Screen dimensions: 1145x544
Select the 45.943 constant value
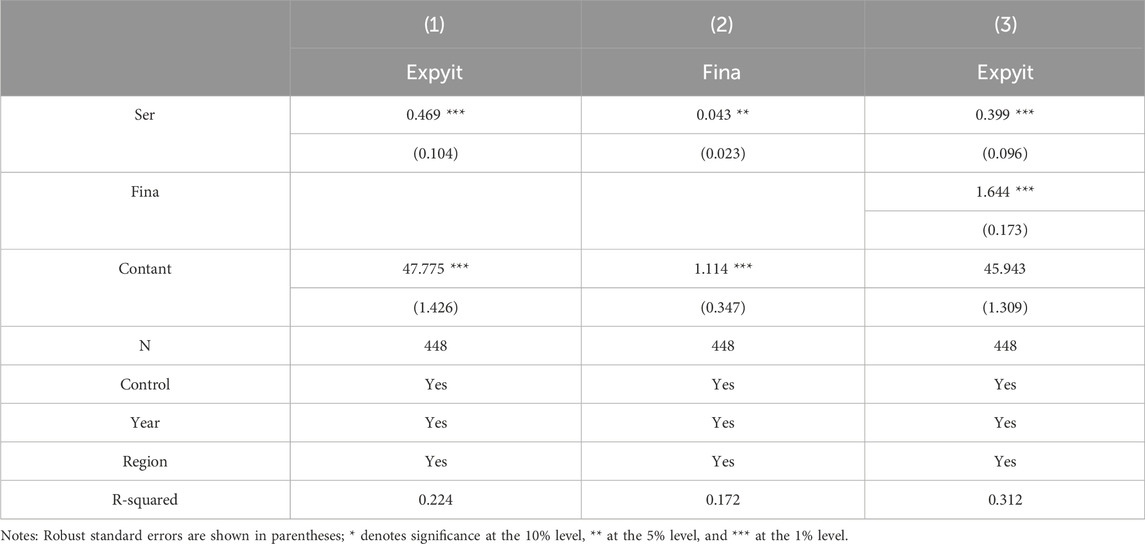coord(1005,269)
